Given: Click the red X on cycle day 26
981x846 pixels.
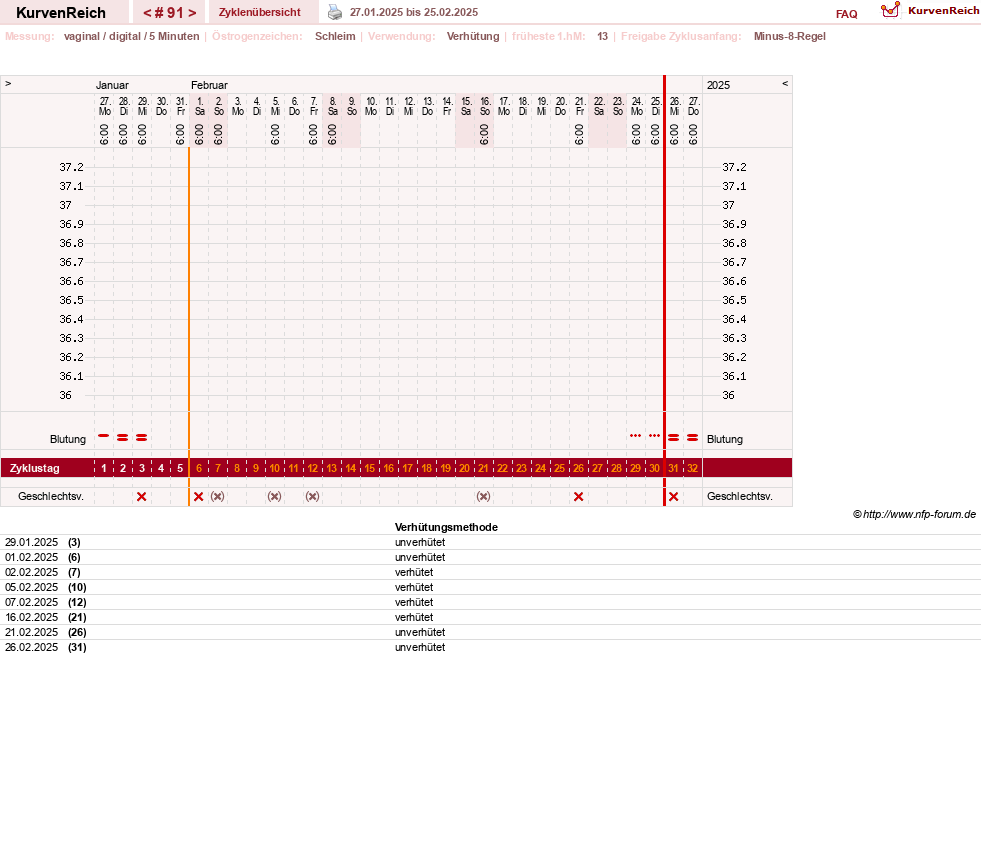Looking at the screenshot, I should point(578,497).
